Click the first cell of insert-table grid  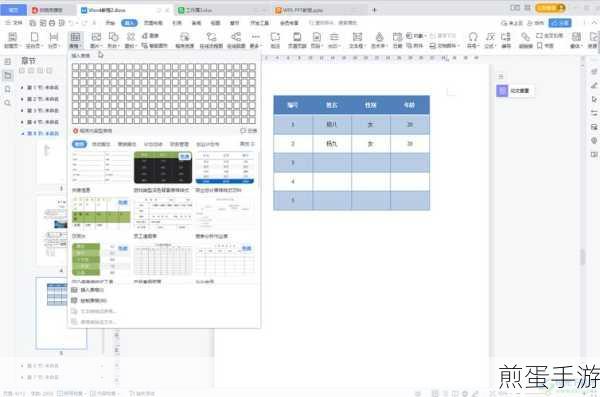[75, 67]
